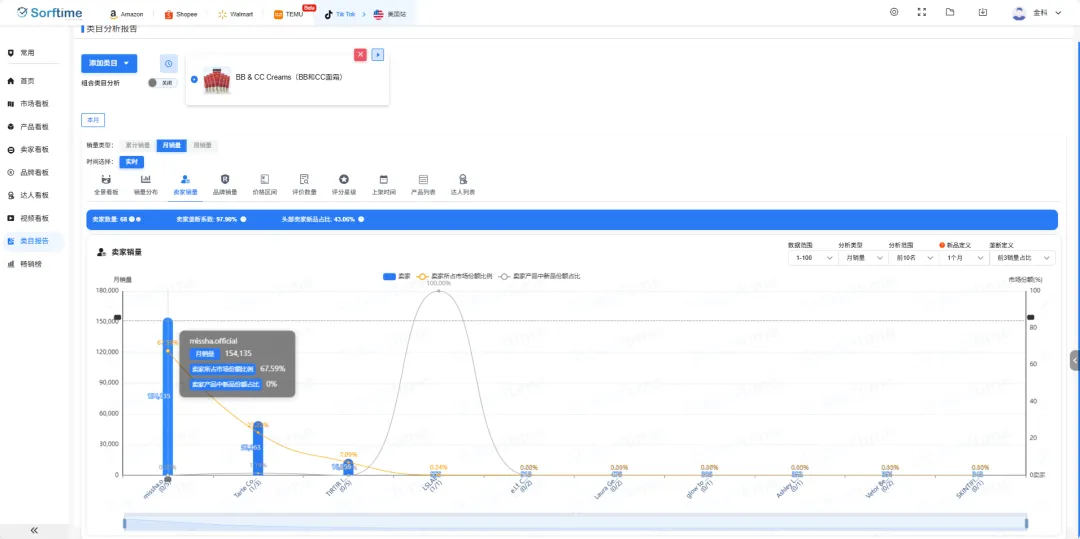Click the 本月 button
This screenshot has width=1080, height=539.
coord(93,120)
